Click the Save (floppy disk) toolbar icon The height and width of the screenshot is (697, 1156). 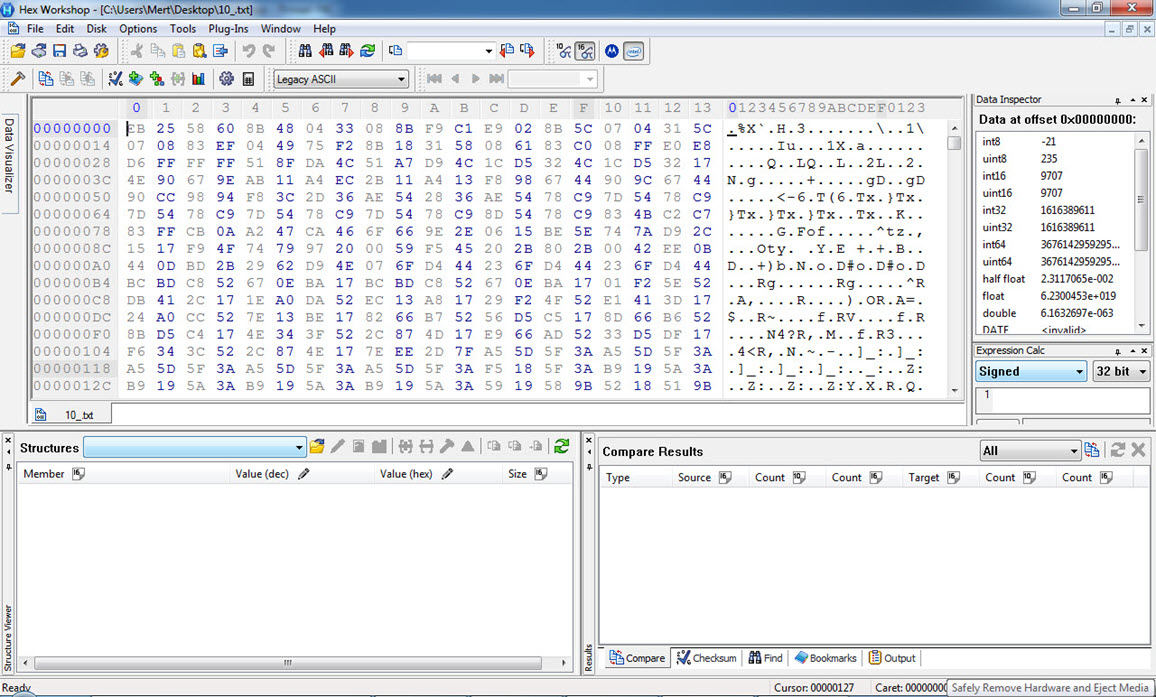coord(59,51)
